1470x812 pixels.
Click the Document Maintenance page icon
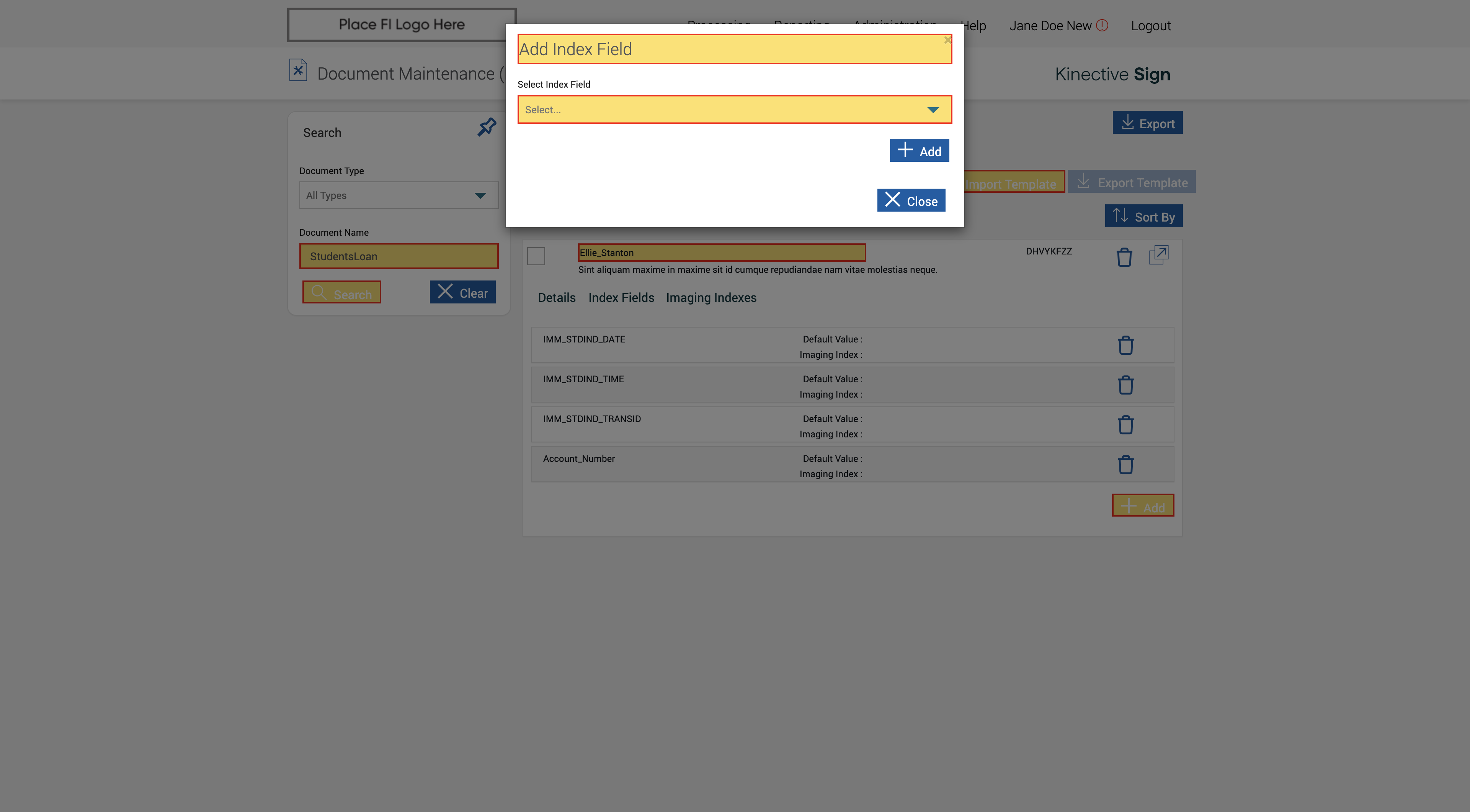[298, 71]
